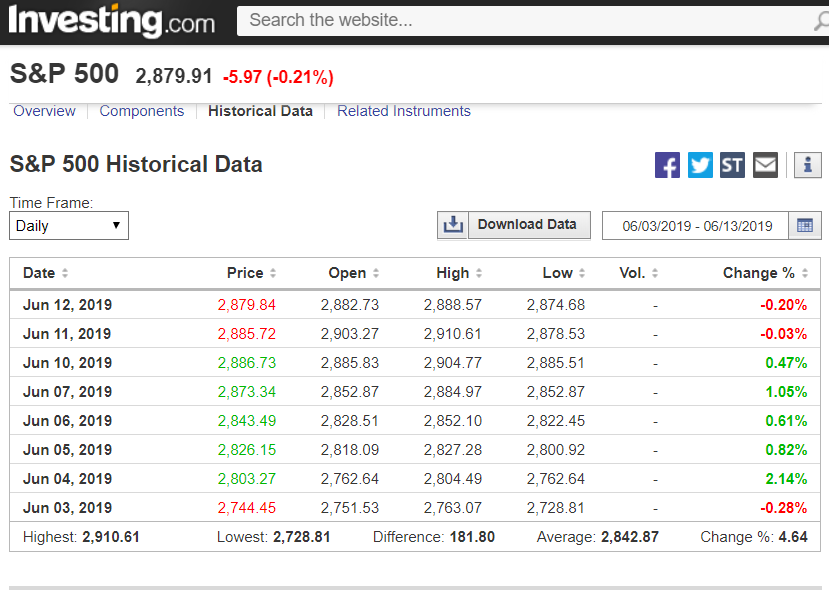Viewport: 829px width, 601px height.
Task: Switch to the Components tab
Action: pyautogui.click(x=142, y=111)
